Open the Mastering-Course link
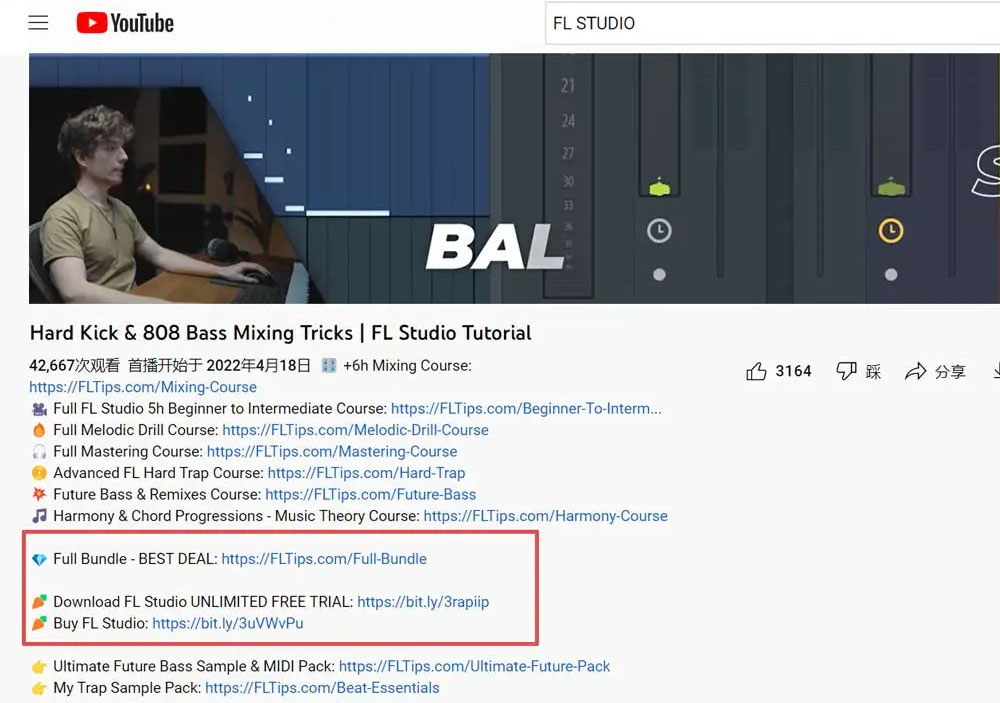This screenshot has width=1000, height=703. [332, 452]
